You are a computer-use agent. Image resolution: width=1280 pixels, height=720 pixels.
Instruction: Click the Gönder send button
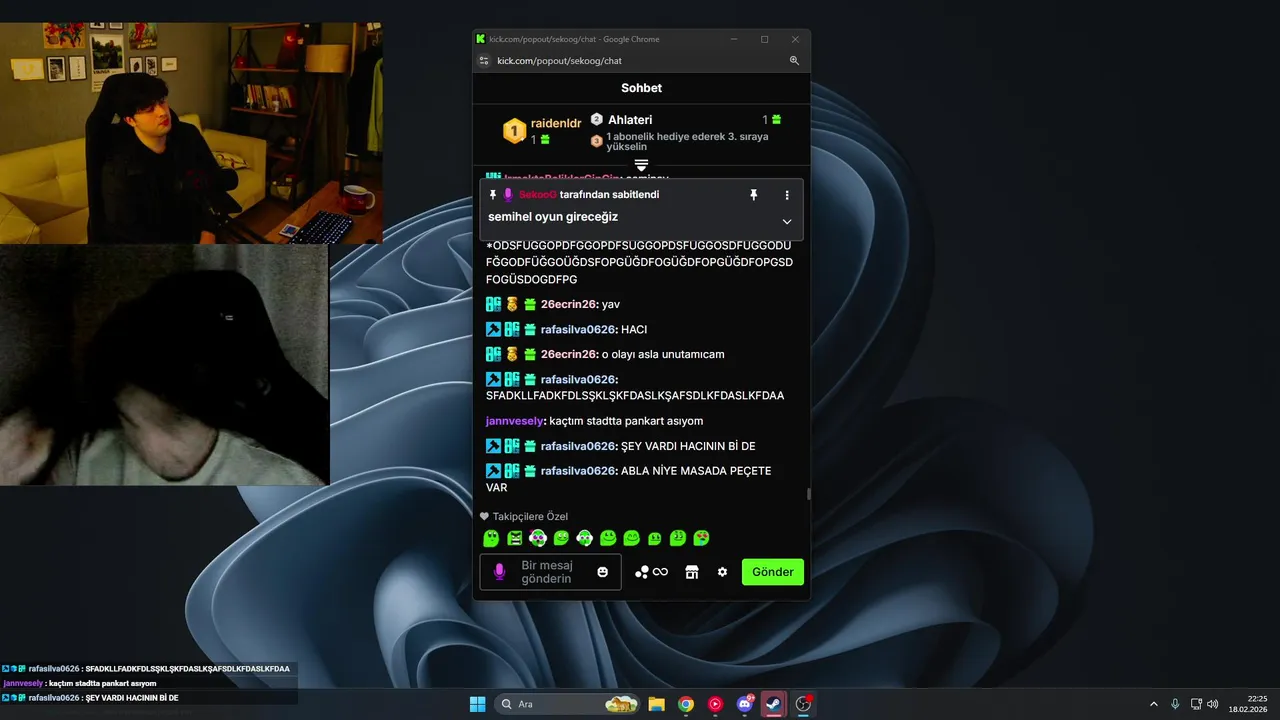[x=772, y=572]
